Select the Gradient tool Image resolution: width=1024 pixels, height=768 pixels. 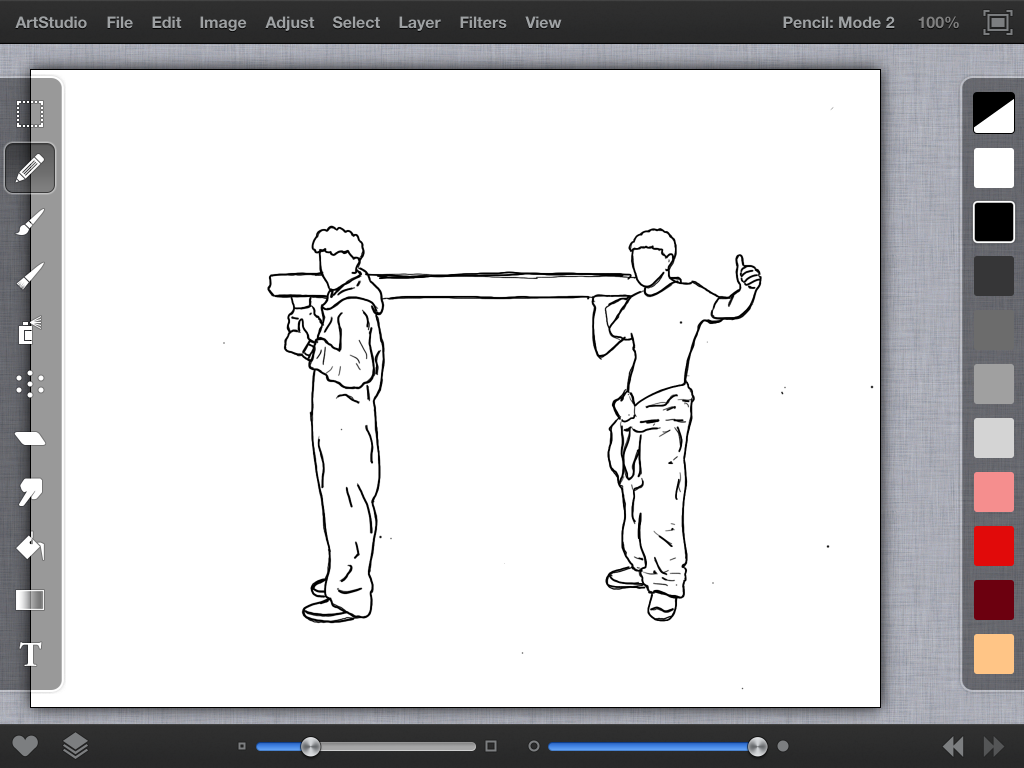point(30,600)
